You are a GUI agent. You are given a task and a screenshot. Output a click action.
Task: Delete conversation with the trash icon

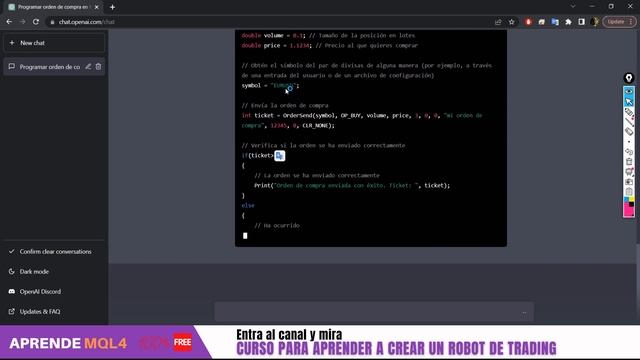[x=98, y=67]
